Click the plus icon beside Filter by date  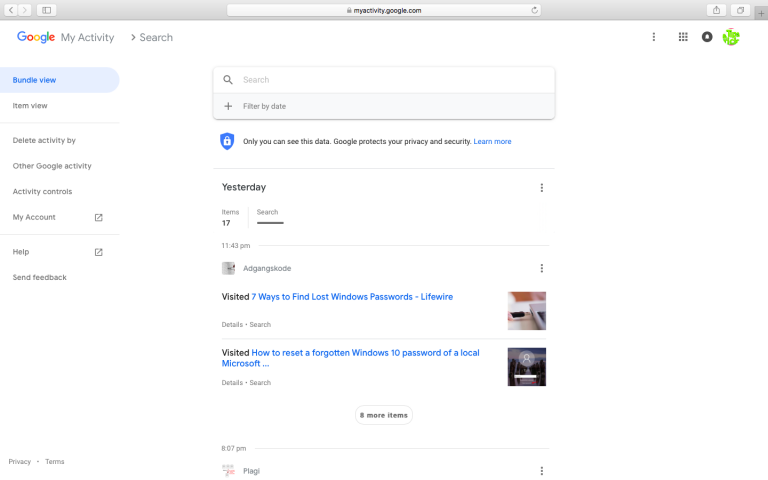[x=228, y=106]
